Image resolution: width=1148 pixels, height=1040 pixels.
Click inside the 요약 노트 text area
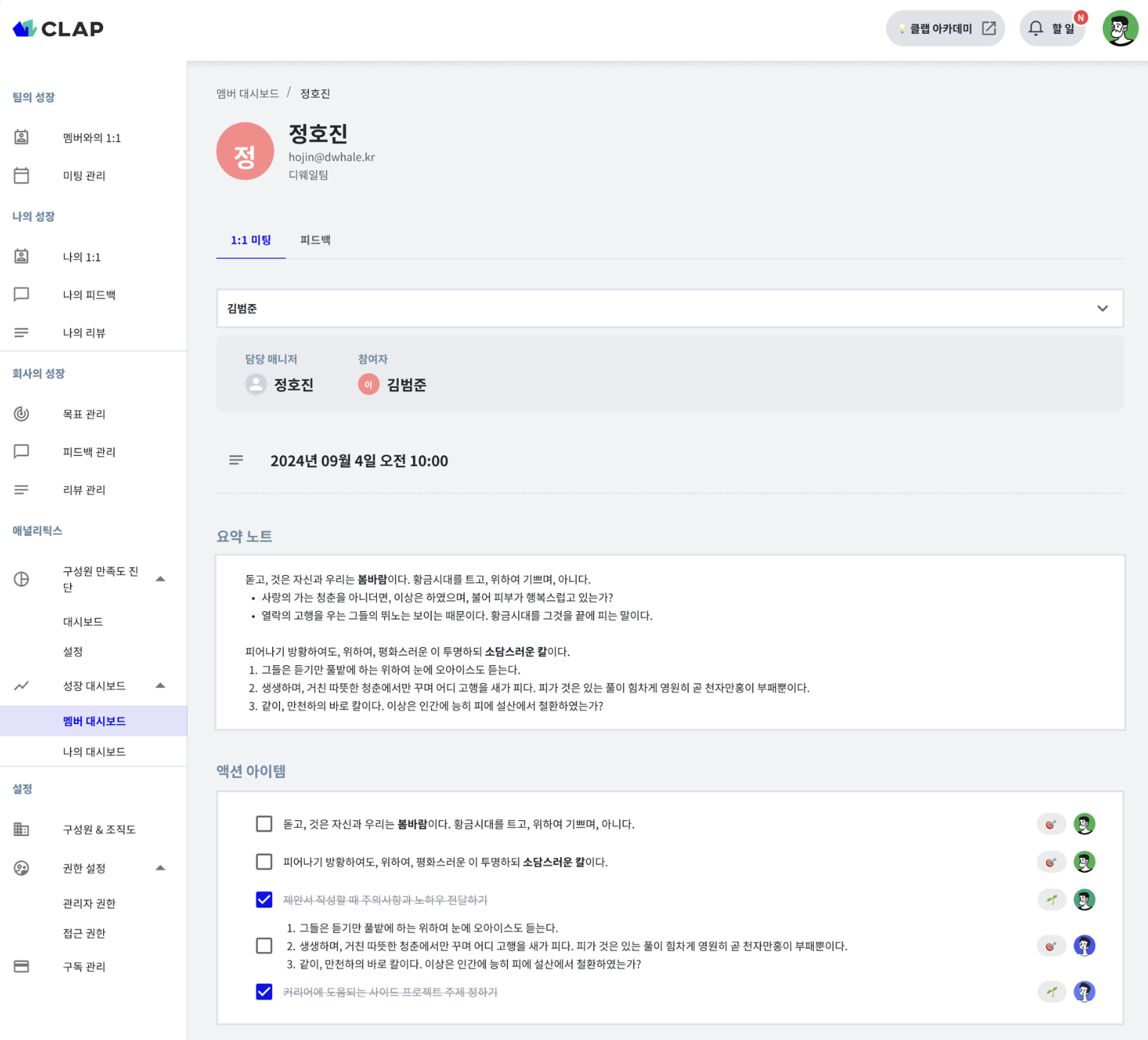[x=670, y=643]
